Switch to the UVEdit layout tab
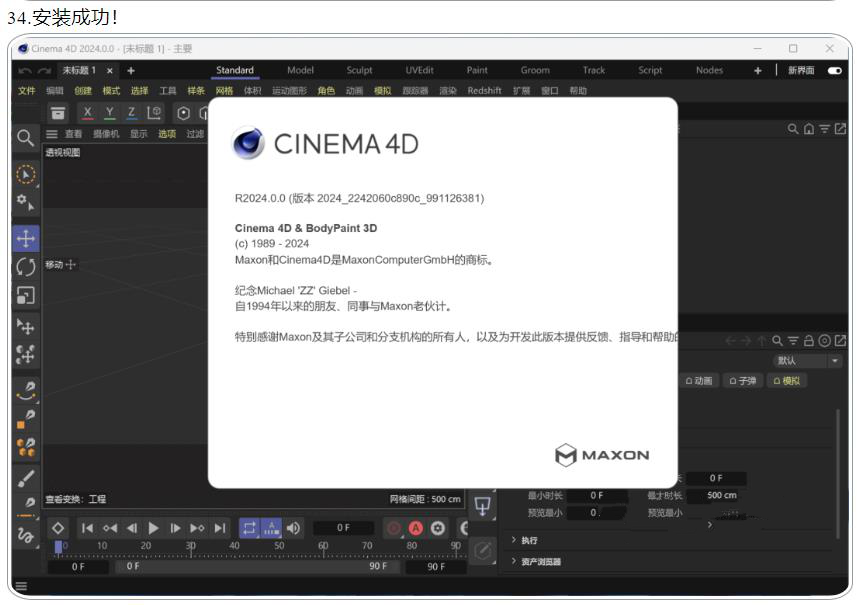Viewport: 857px width, 605px height. [419, 70]
